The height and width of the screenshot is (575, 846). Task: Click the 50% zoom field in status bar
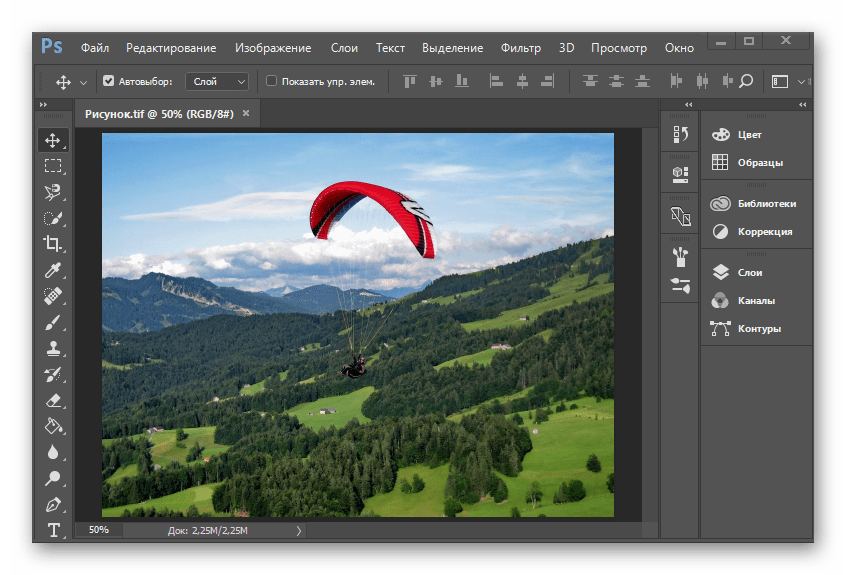(99, 530)
